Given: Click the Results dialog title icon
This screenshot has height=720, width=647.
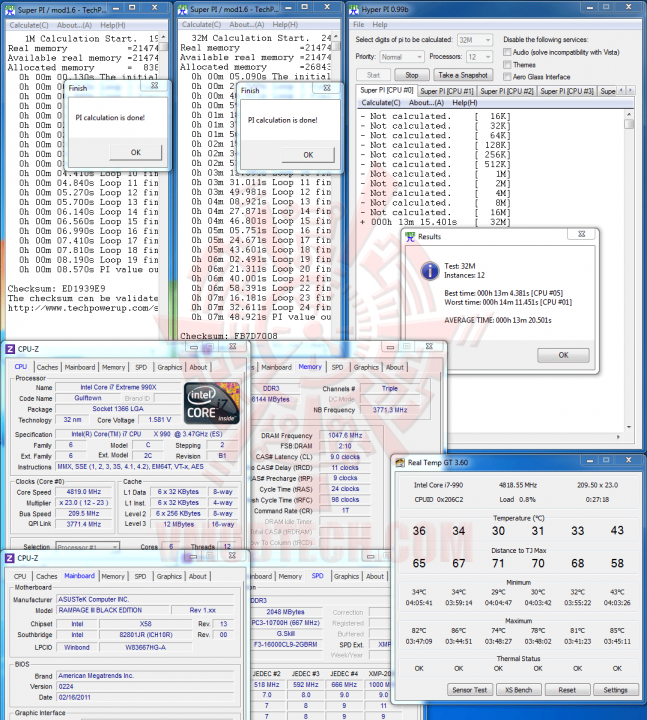Looking at the screenshot, I should [x=410, y=236].
